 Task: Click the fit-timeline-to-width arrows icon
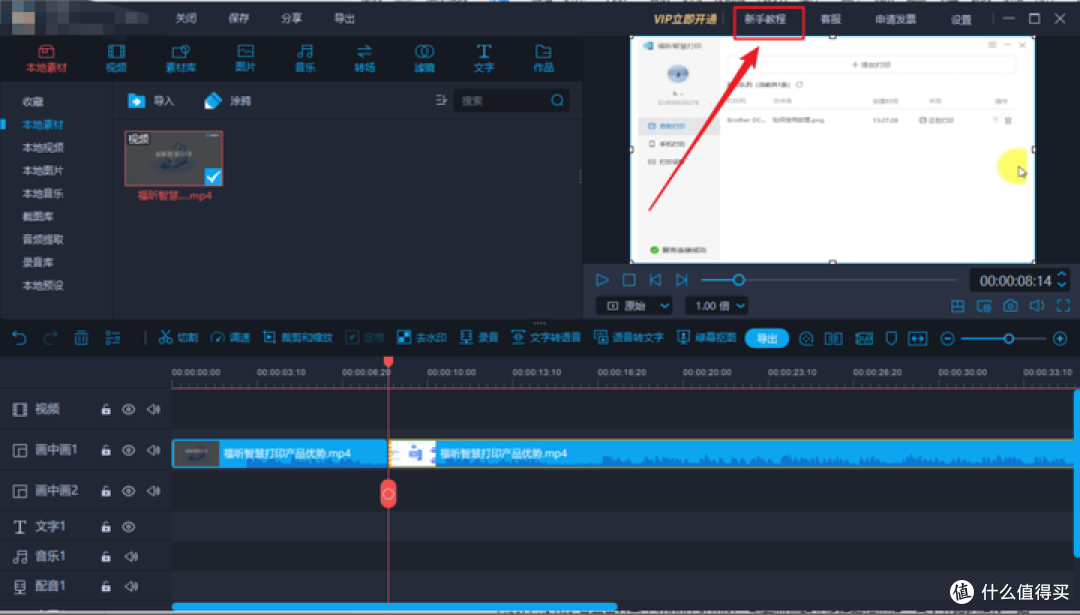(917, 339)
